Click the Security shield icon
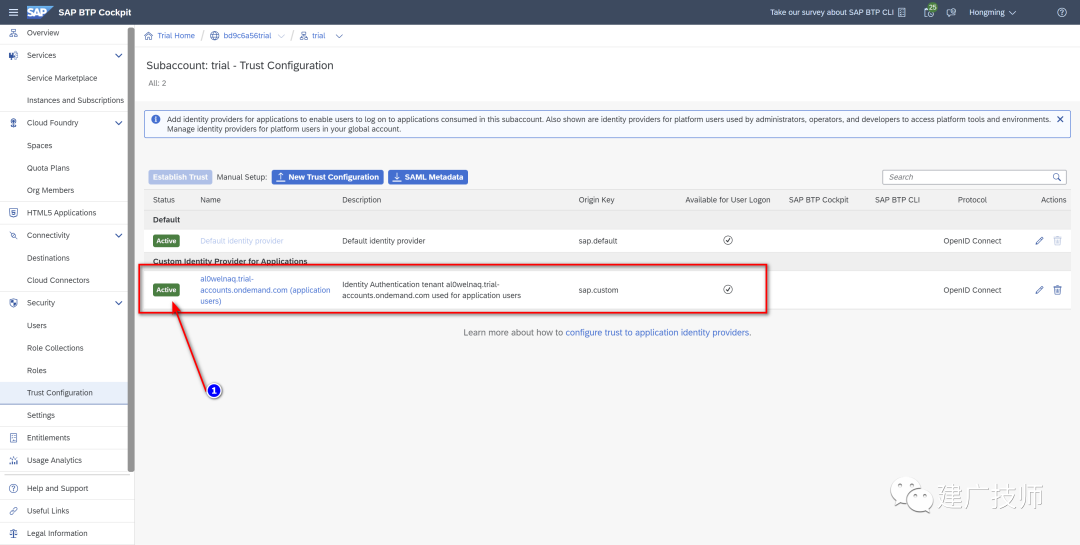This screenshot has height=545, width=1080. click(x=13, y=303)
